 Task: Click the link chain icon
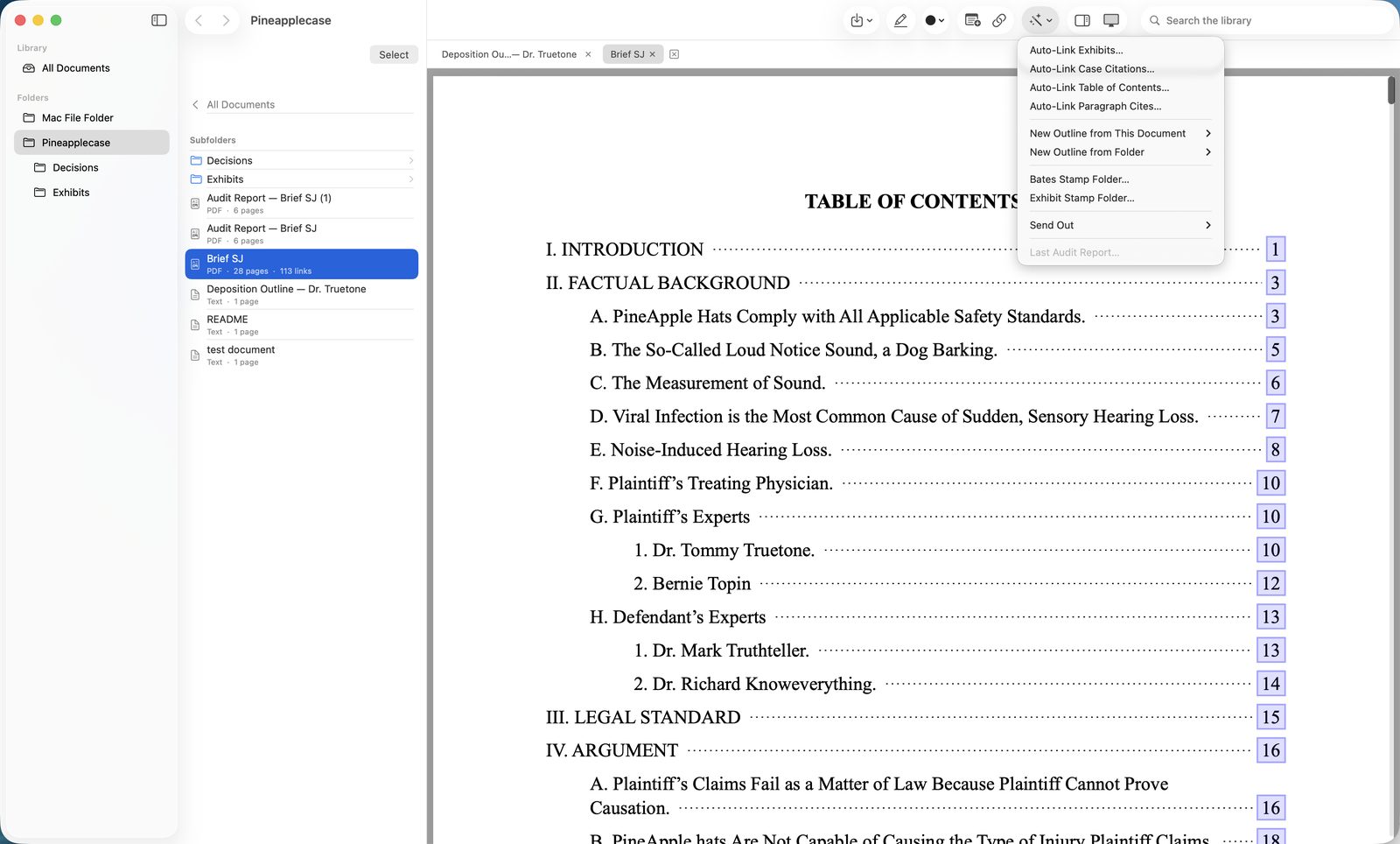999,20
